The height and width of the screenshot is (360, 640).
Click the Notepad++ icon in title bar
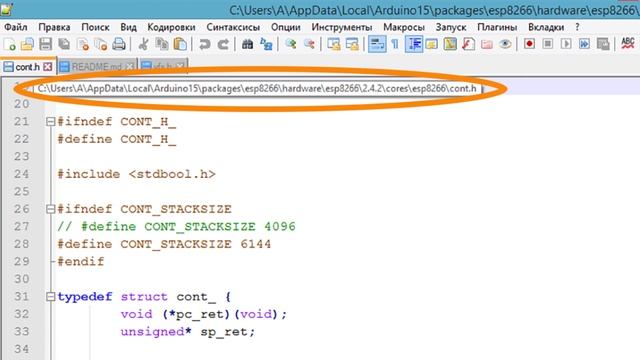pos(7,9)
